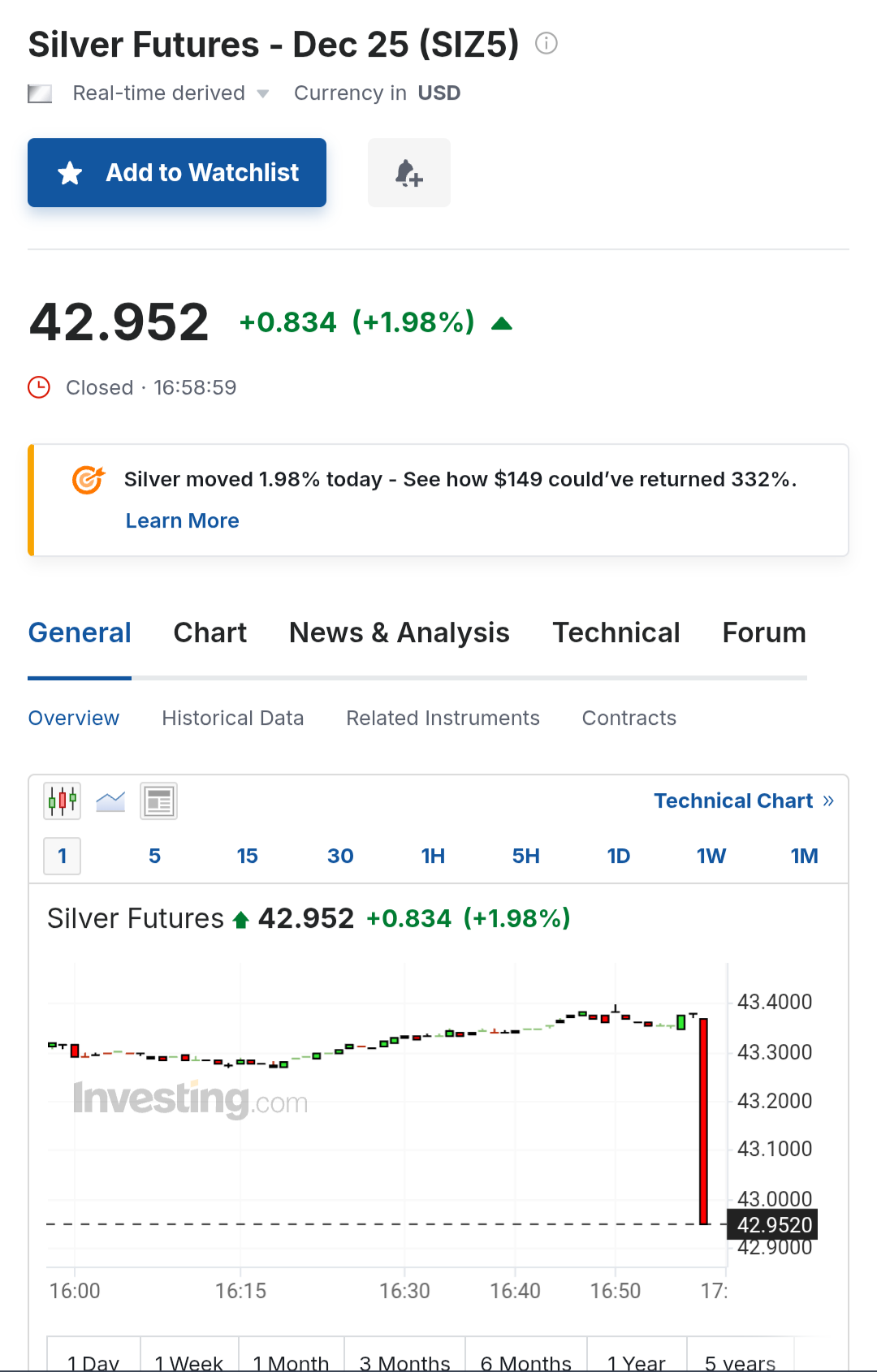
Task: Open the news-style chart view icon
Action: 158,801
